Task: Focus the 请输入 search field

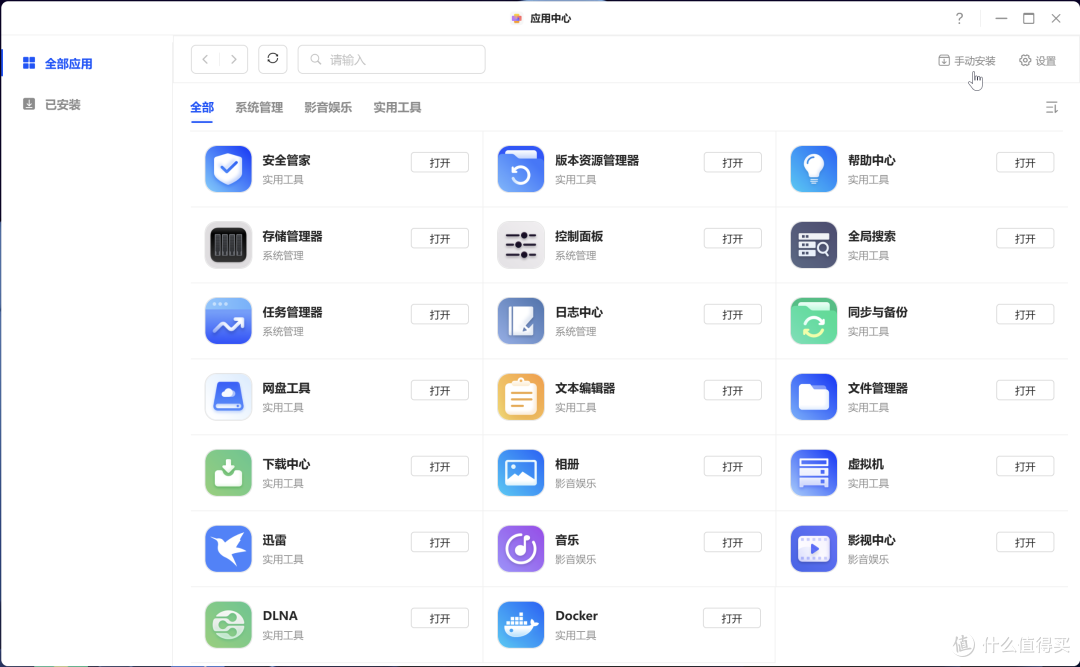Action: 391,59
